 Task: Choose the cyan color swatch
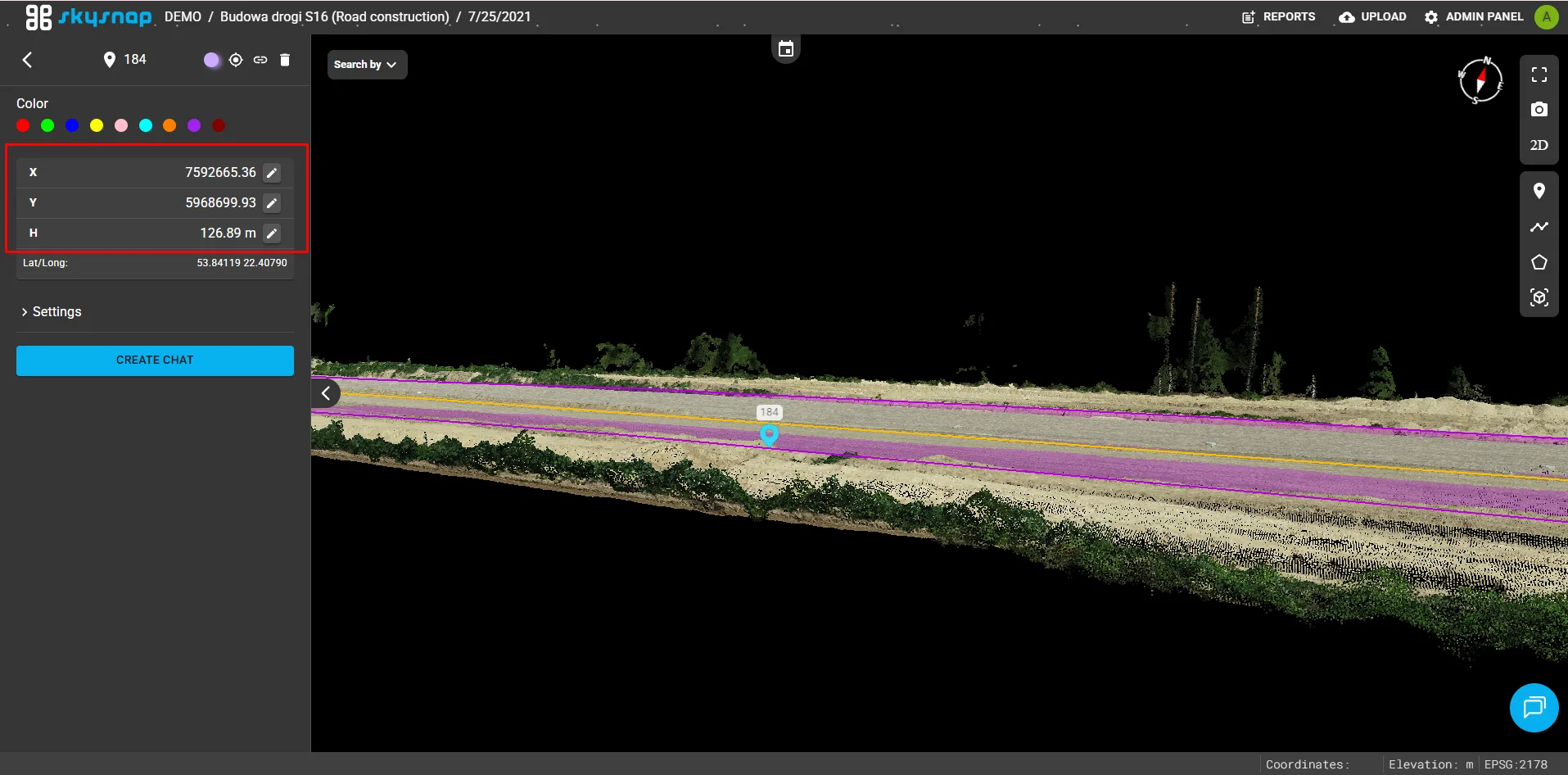pos(146,125)
